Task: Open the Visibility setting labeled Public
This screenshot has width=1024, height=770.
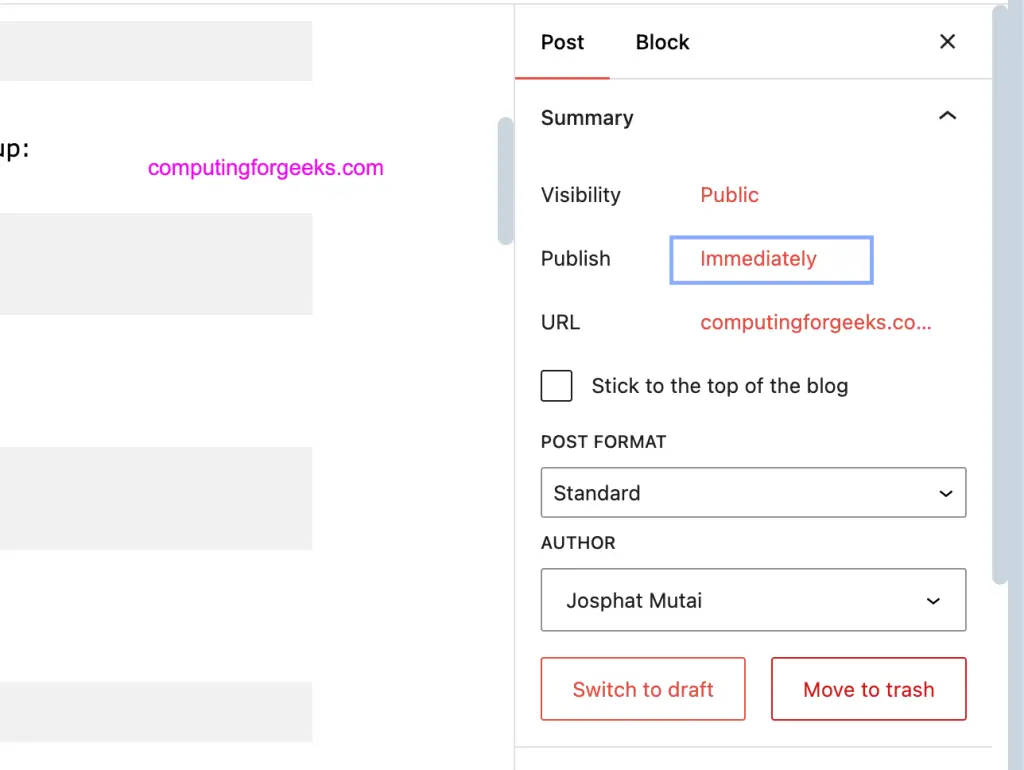Action: tap(729, 195)
